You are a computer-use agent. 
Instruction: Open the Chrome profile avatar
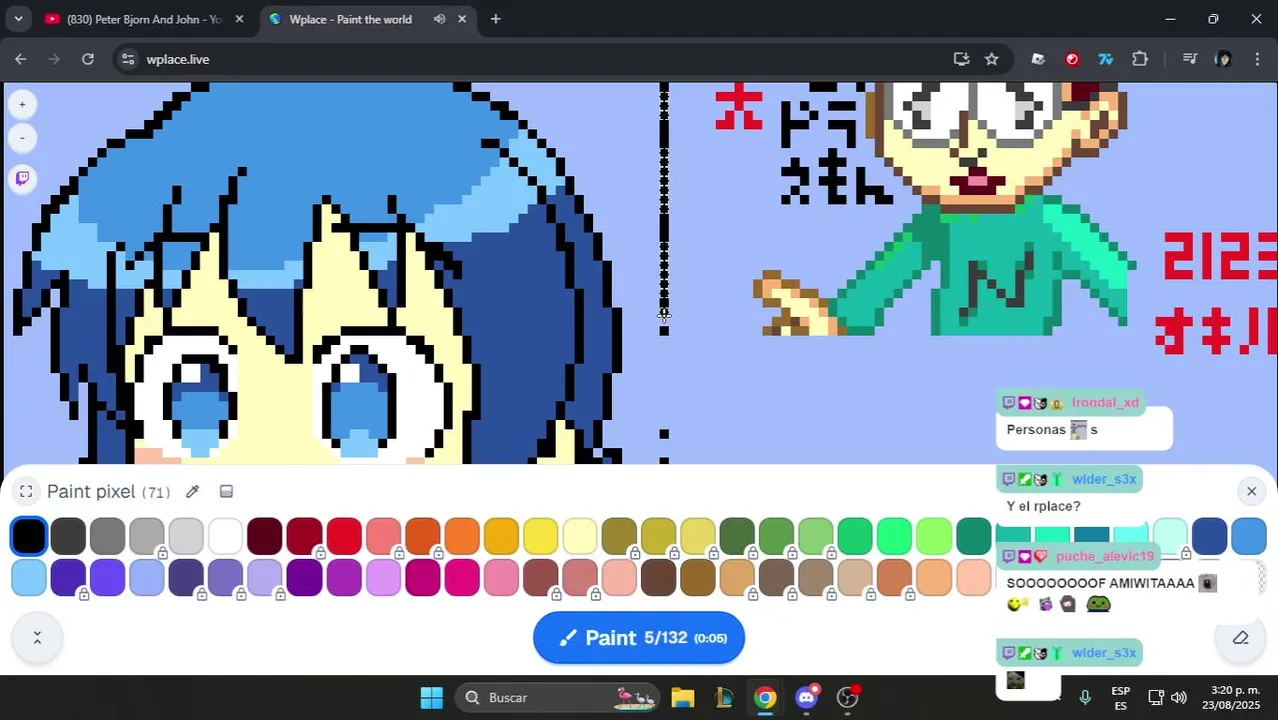click(1223, 59)
